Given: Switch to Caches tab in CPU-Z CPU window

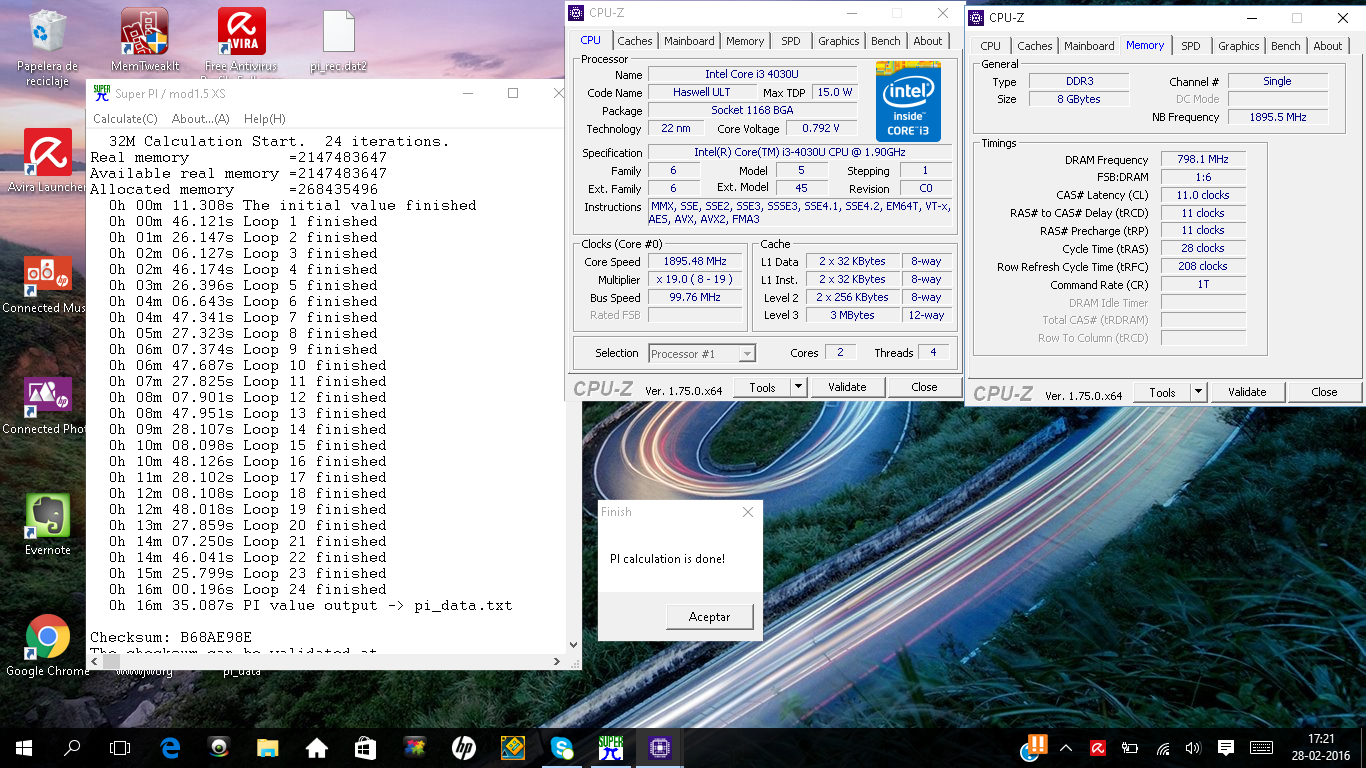Looking at the screenshot, I should pos(634,41).
